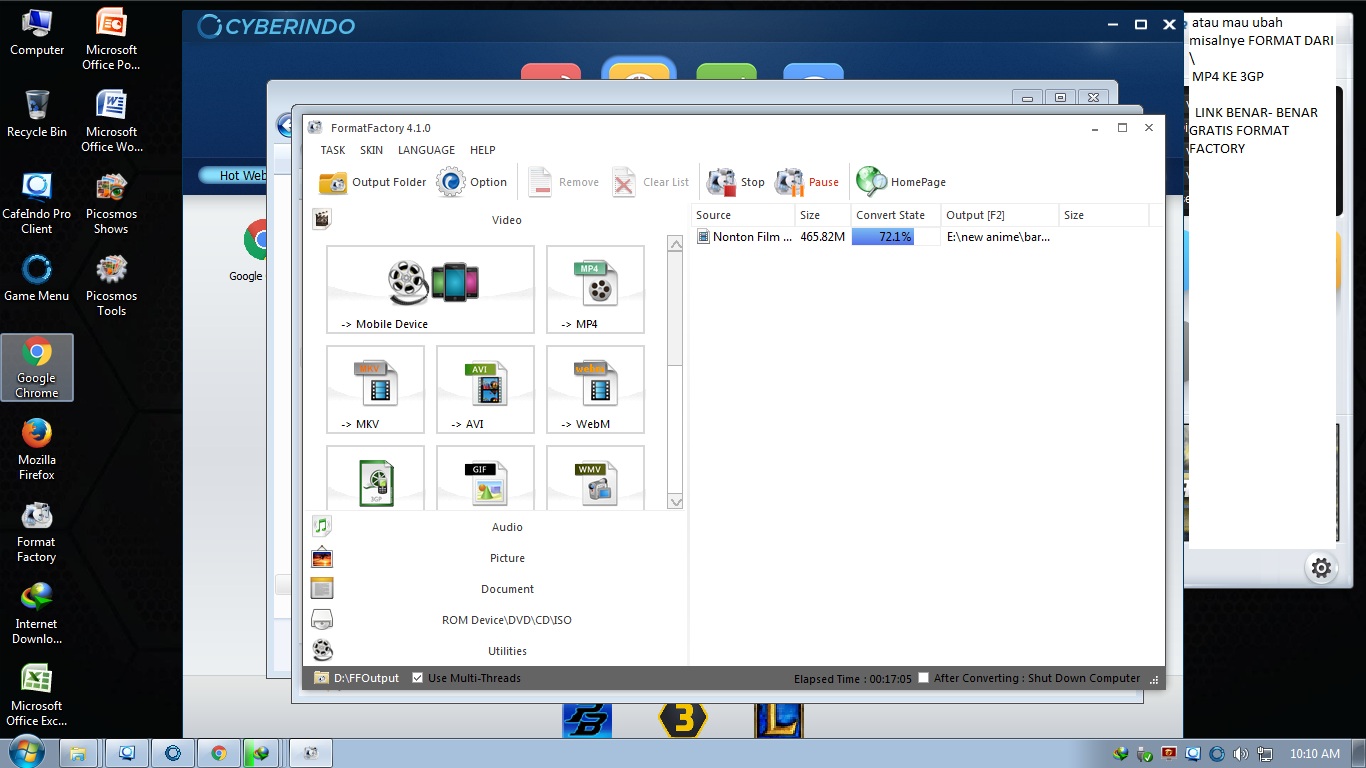Open the TASK menu
1366x768 pixels.
(333, 150)
